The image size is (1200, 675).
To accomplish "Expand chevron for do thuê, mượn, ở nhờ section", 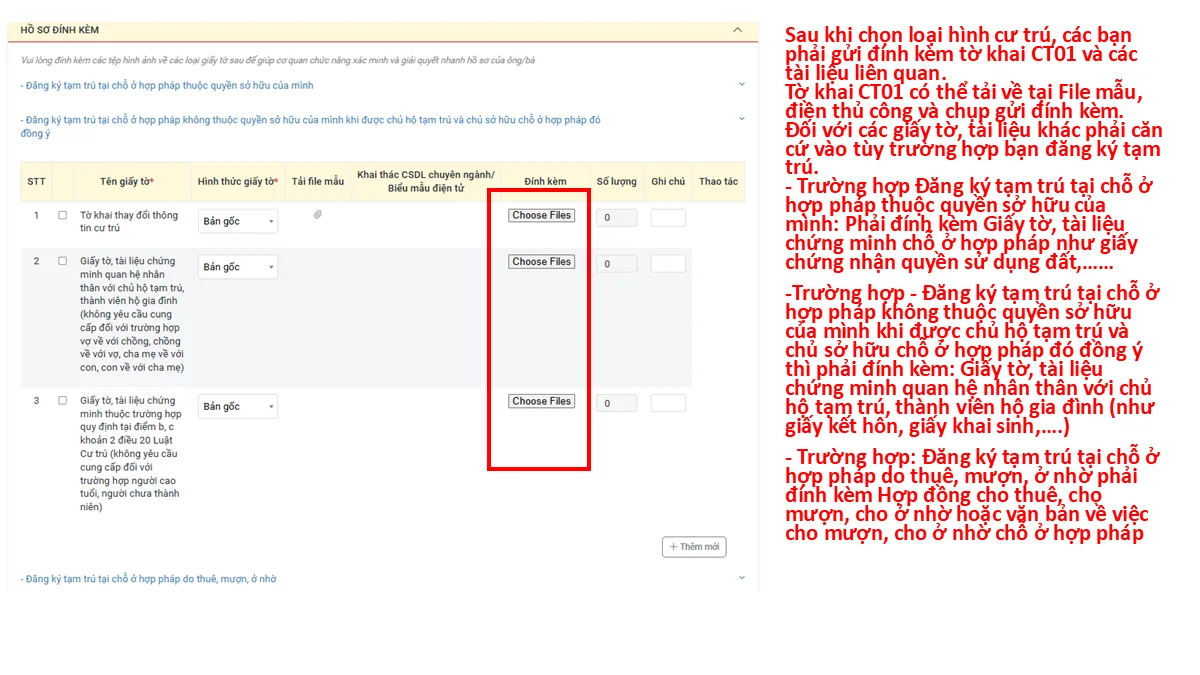I will pyautogui.click(x=742, y=578).
